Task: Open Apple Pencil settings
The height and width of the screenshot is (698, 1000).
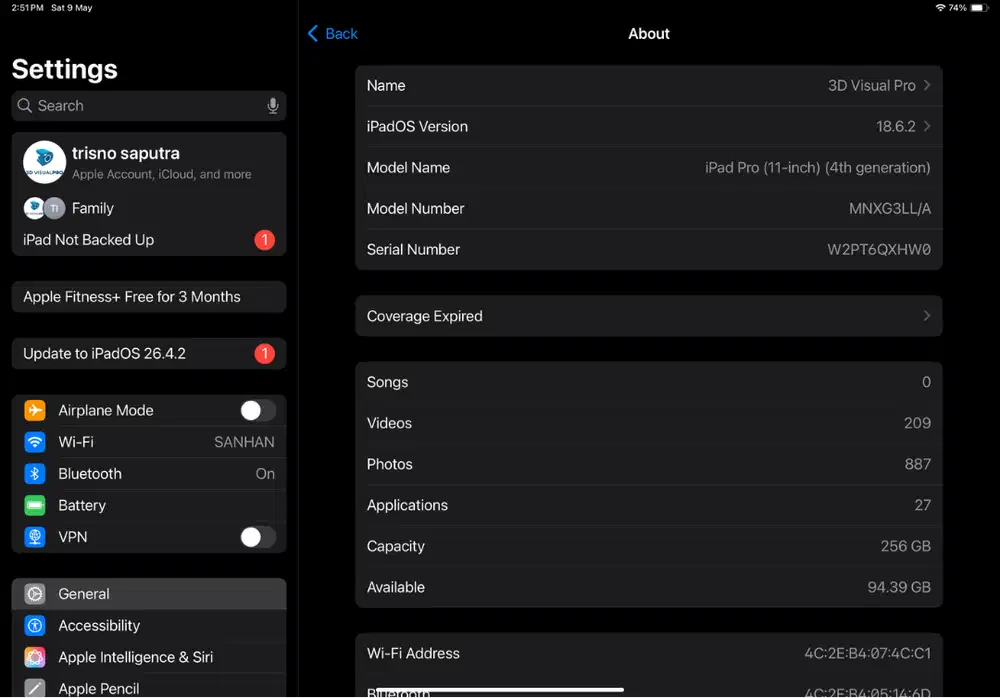Action: [149, 686]
